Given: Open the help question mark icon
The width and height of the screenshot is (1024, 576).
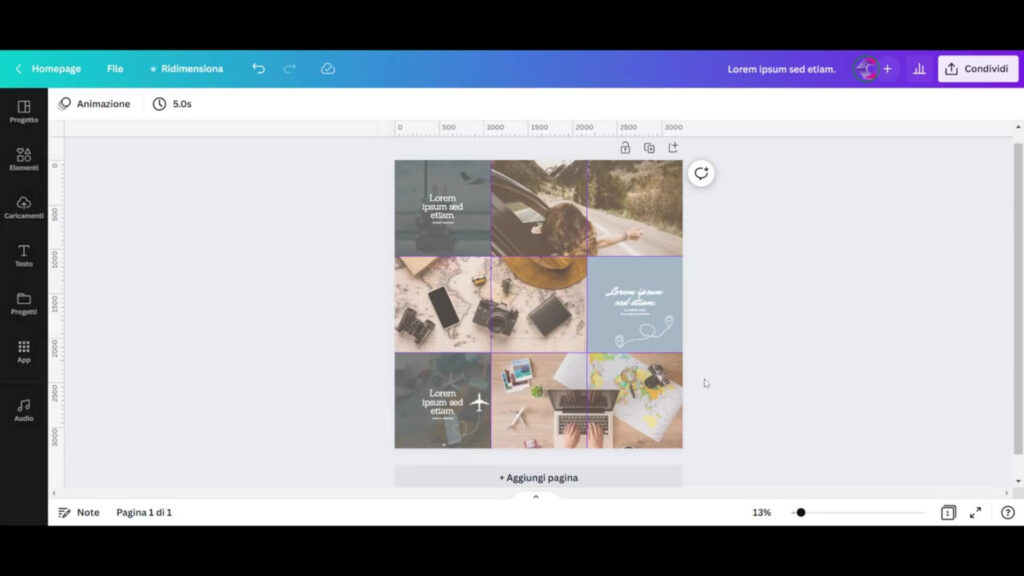Looking at the screenshot, I should [1007, 513].
